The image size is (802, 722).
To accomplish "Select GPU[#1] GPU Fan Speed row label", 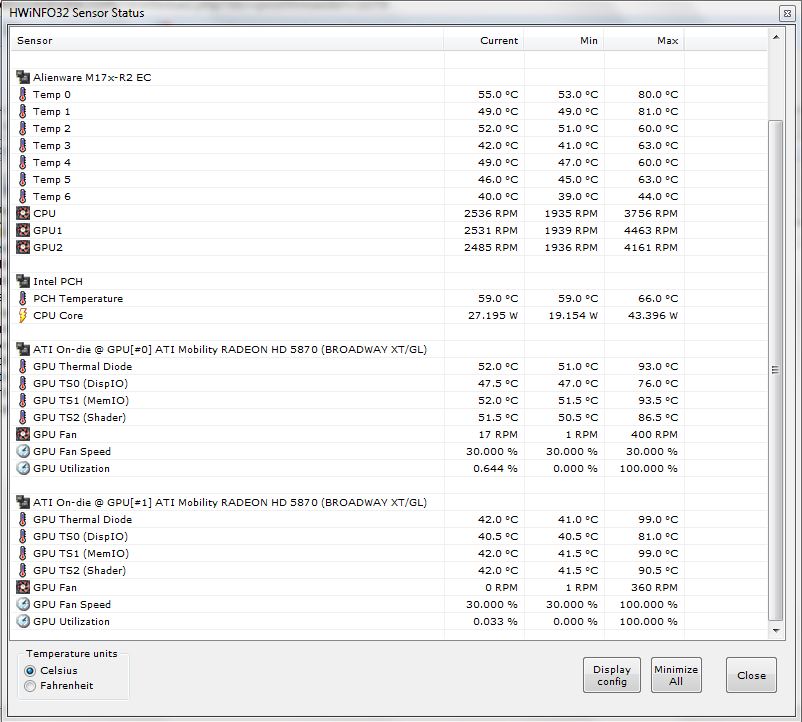I will (72, 604).
